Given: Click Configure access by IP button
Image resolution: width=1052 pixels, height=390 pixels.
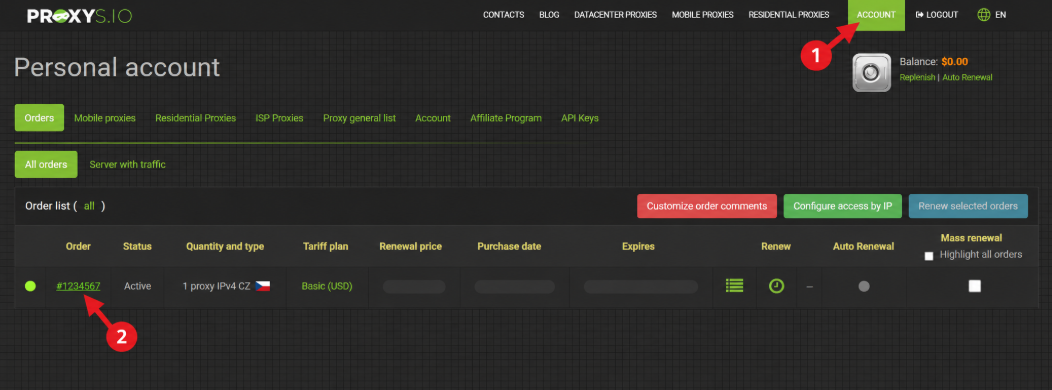Looking at the screenshot, I should [843, 206].
